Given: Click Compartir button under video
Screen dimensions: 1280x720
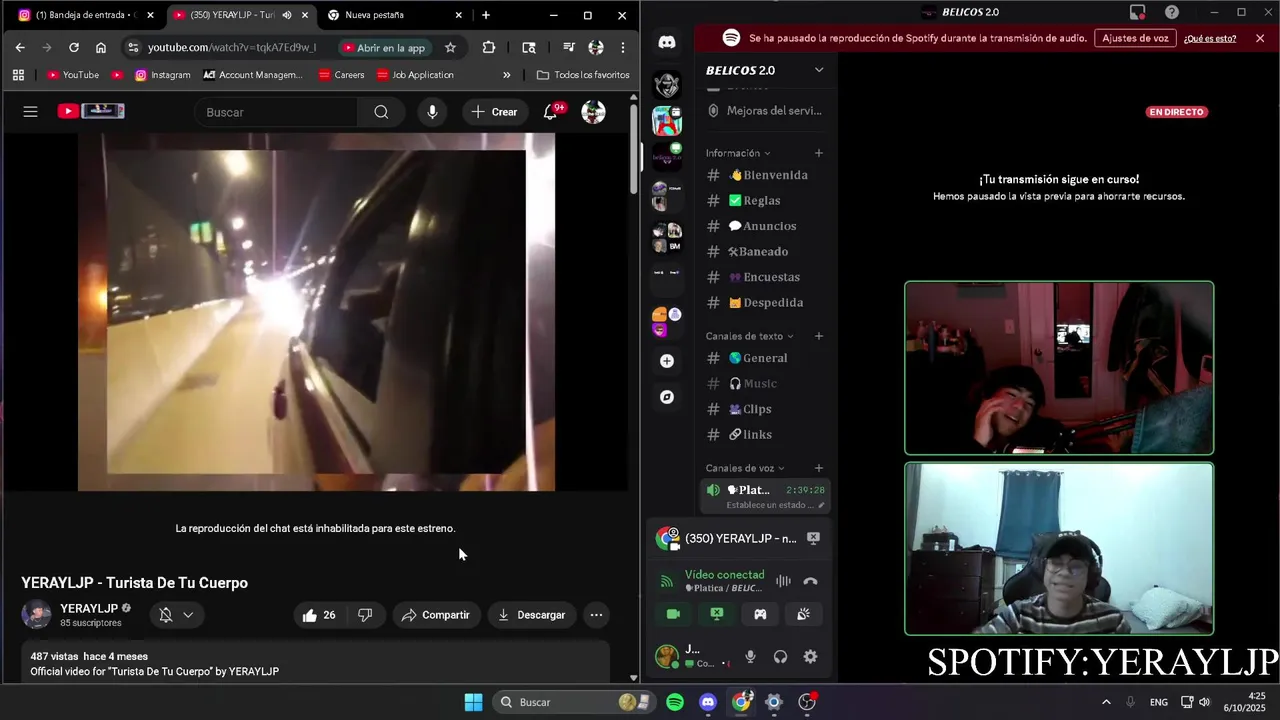Looking at the screenshot, I should (435, 615).
